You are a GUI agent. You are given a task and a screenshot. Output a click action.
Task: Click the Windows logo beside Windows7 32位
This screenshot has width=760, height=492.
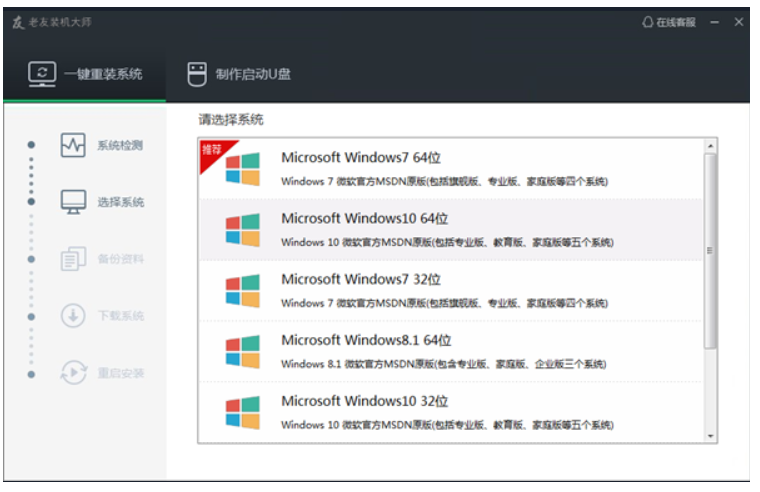point(242,291)
